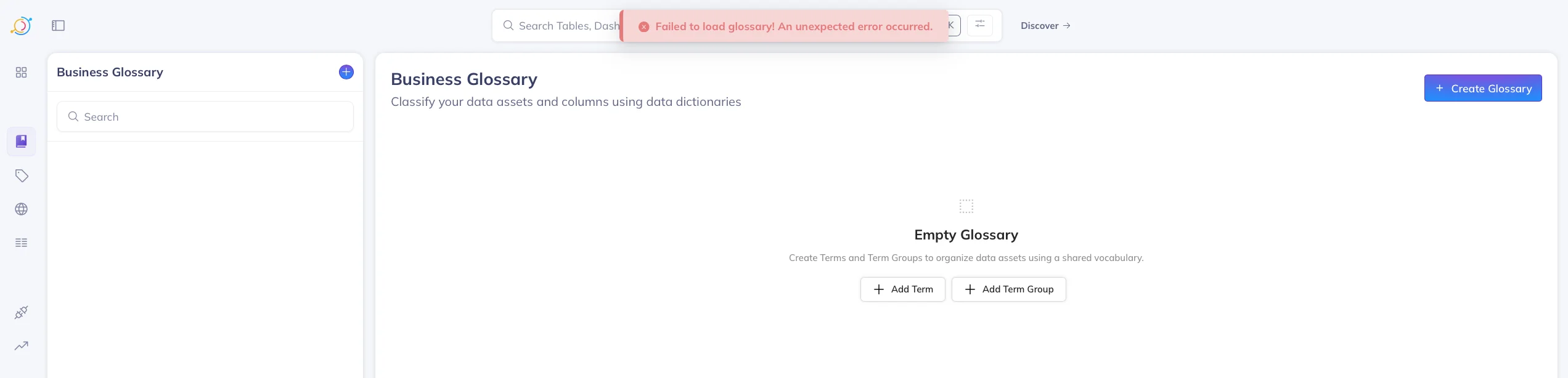Screen dimensions: 1568x378
Task: Open the Integrations plug icon
Action: tap(21, 312)
